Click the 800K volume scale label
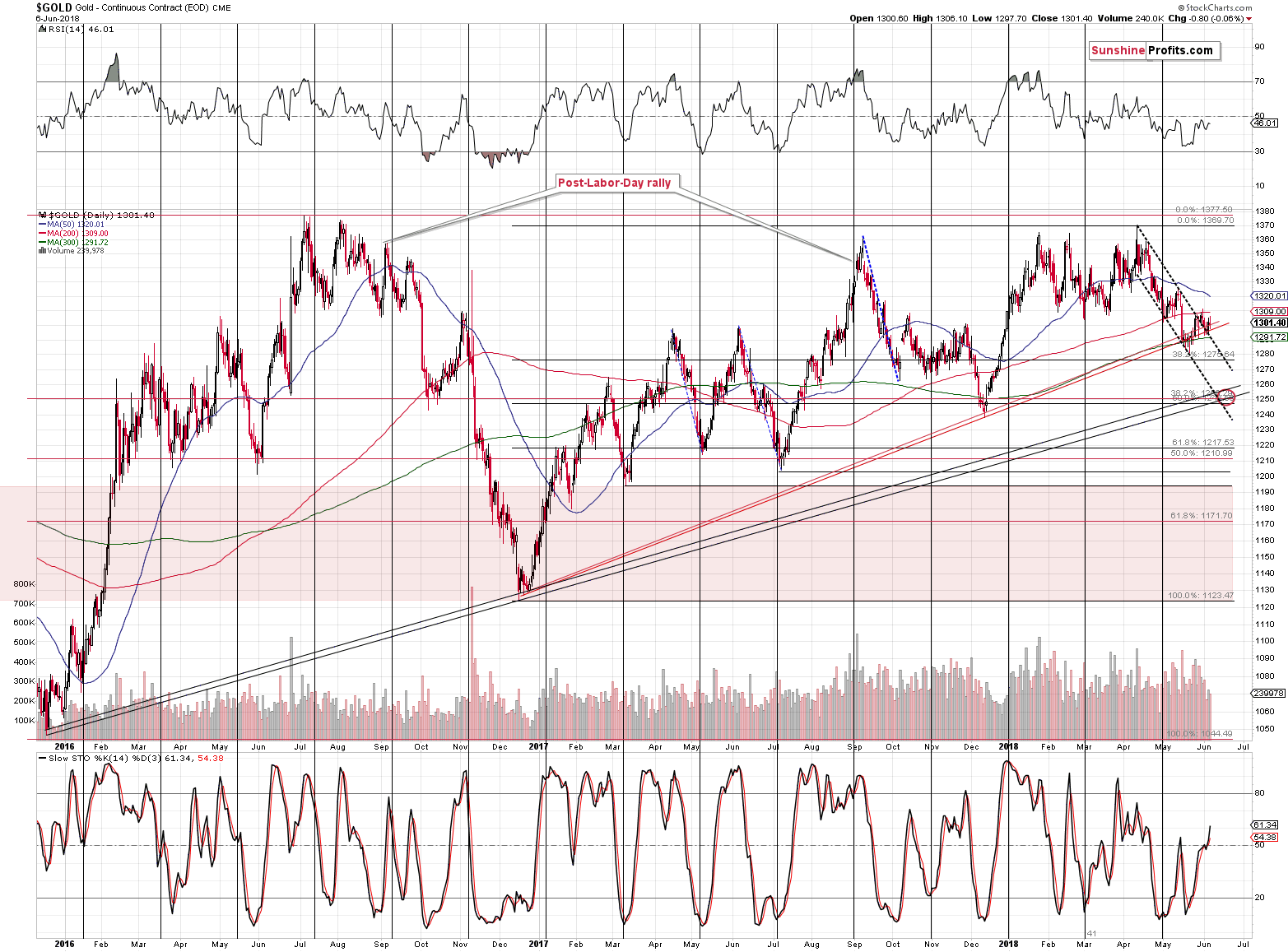Screen dimensions: 1288x952 click(x=25, y=584)
